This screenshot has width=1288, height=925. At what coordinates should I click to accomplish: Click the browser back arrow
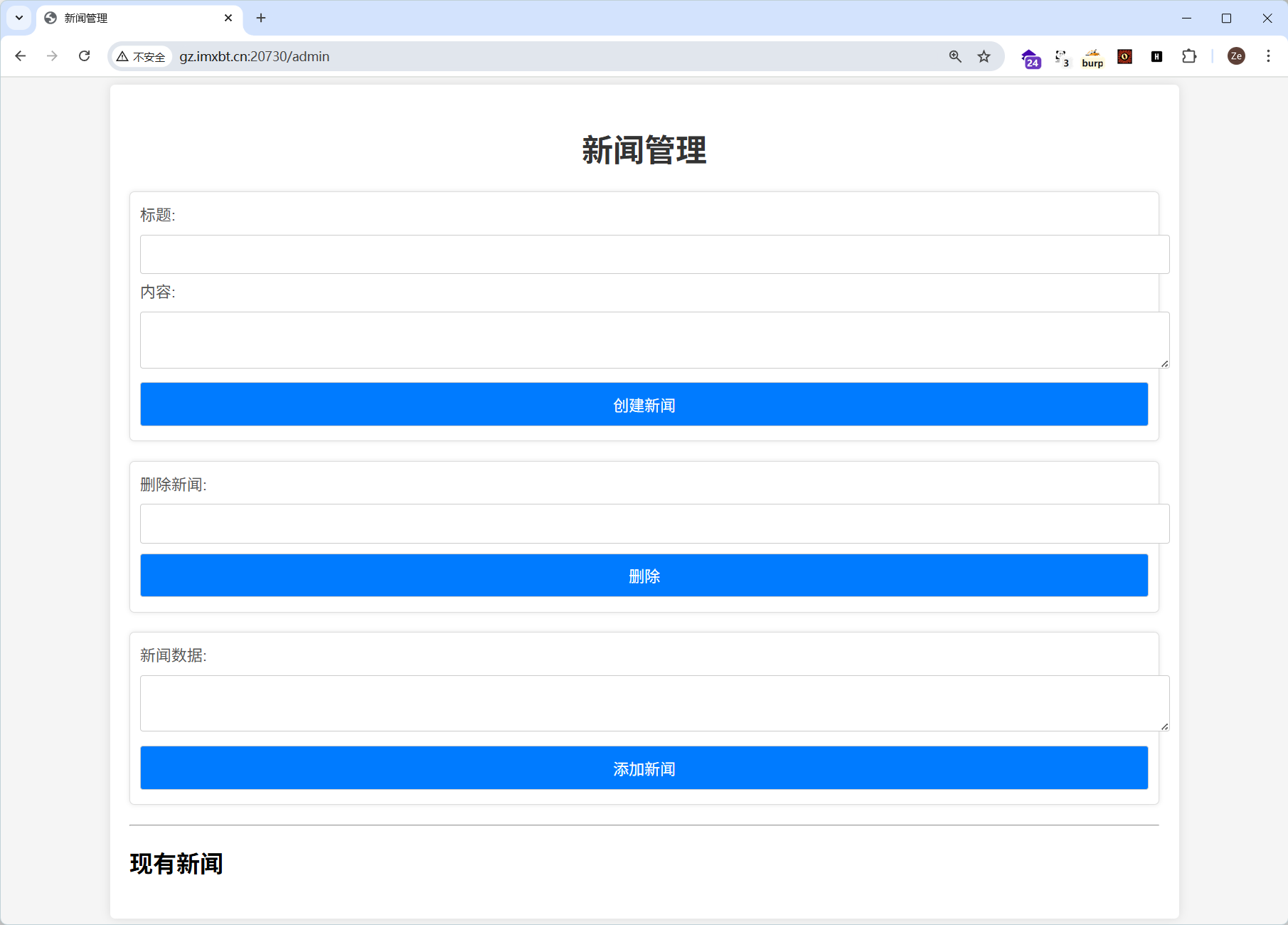(x=21, y=56)
